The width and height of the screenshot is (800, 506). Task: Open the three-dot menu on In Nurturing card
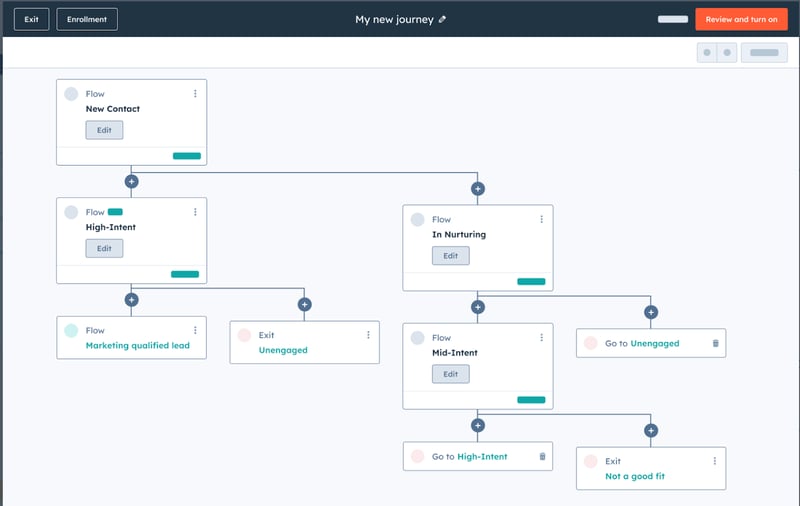541,219
